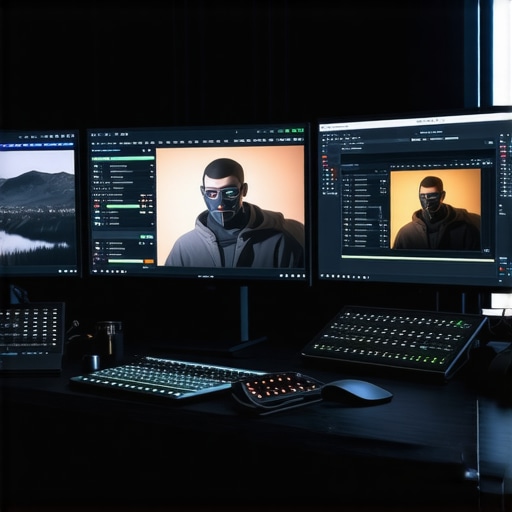Click the orange-background preview on right monitor

click(x=435, y=209)
